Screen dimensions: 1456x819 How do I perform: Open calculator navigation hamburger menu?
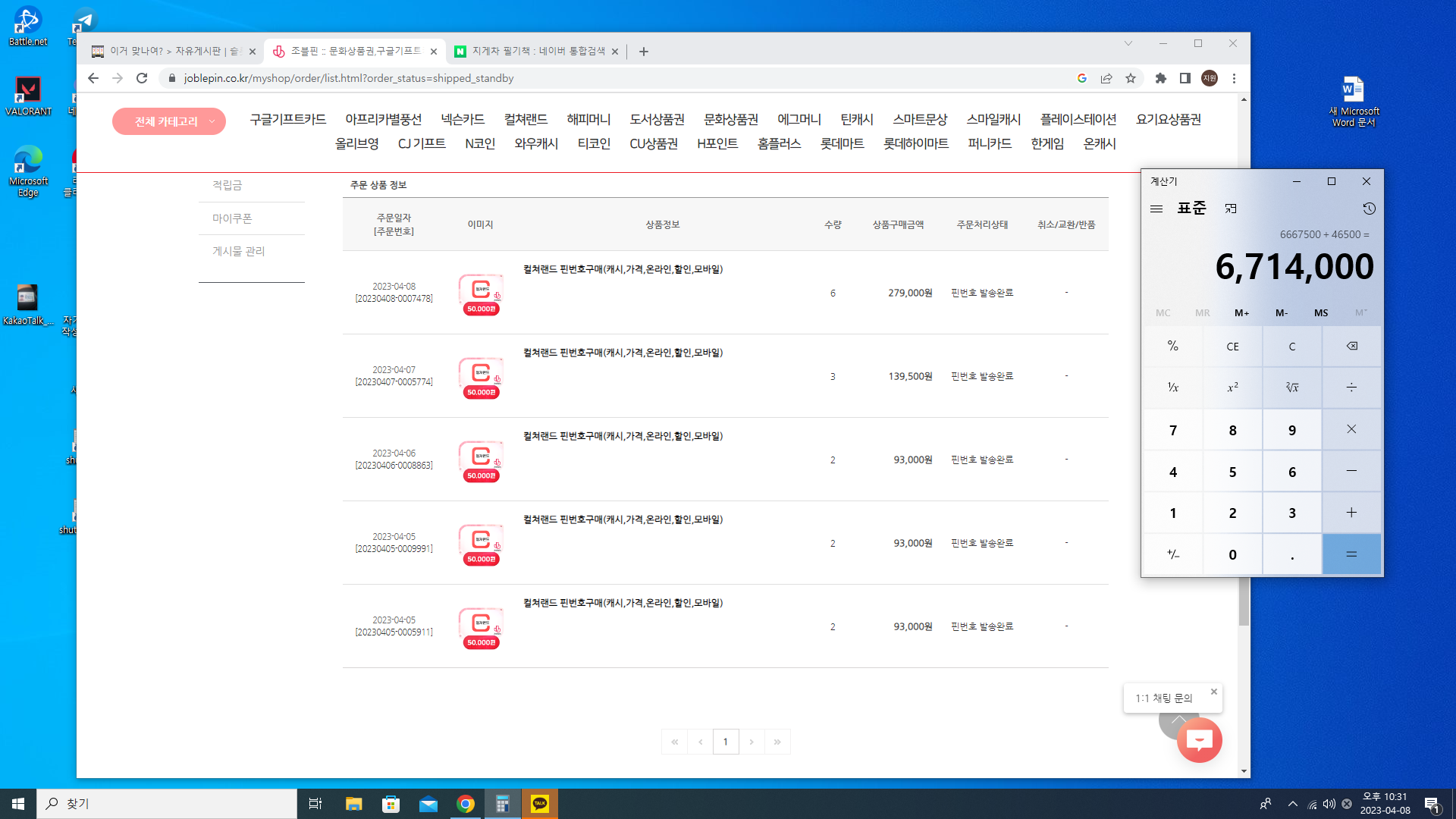coord(1156,209)
